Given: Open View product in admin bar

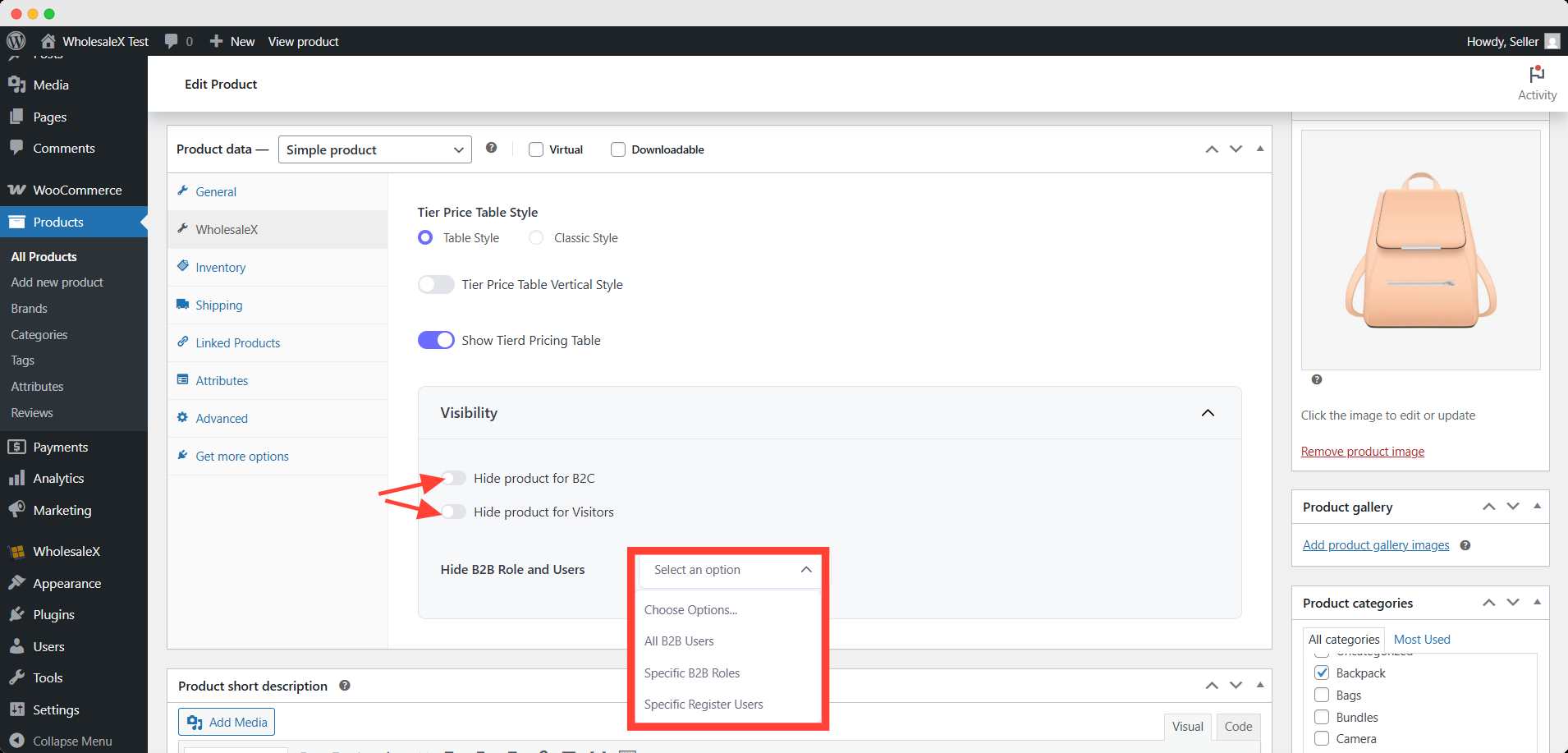Looking at the screenshot, I should tap(303, 41).
